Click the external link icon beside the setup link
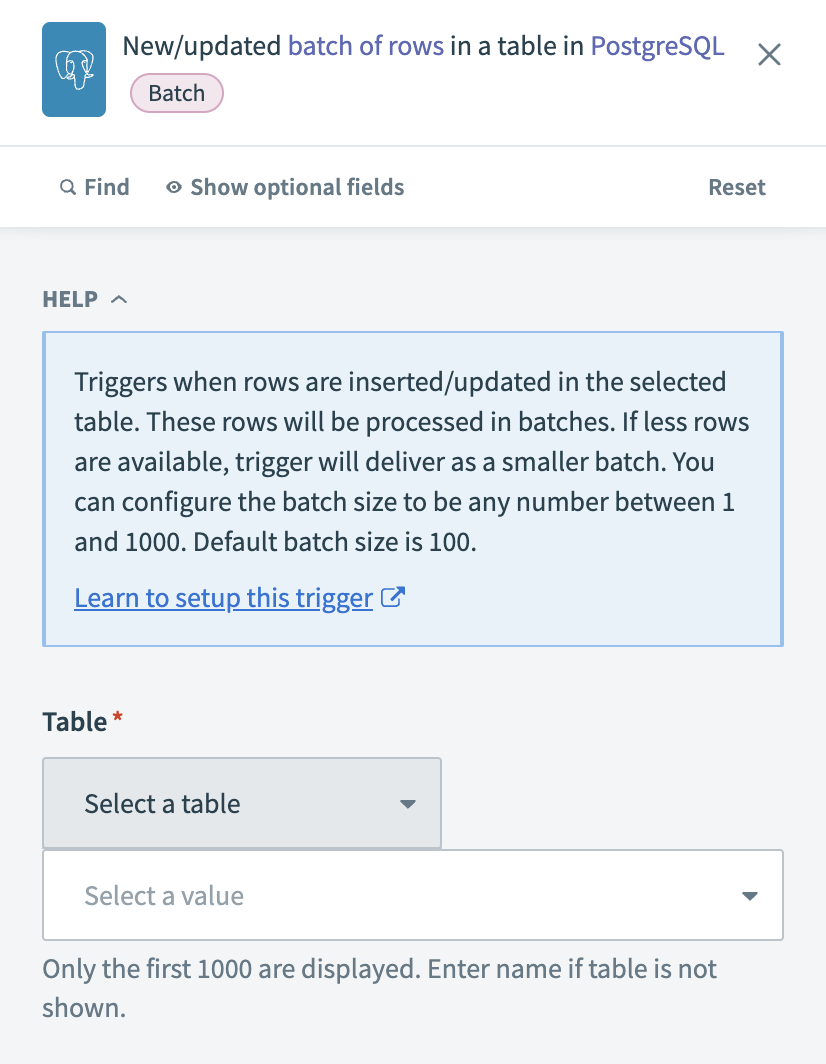 [x=392, y=596]
